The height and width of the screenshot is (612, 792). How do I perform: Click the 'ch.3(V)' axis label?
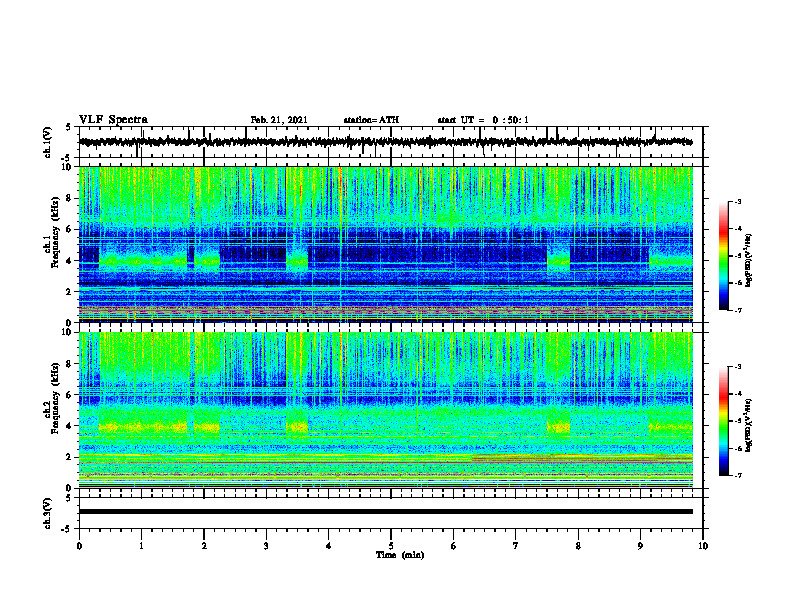(x=48, y=513)
